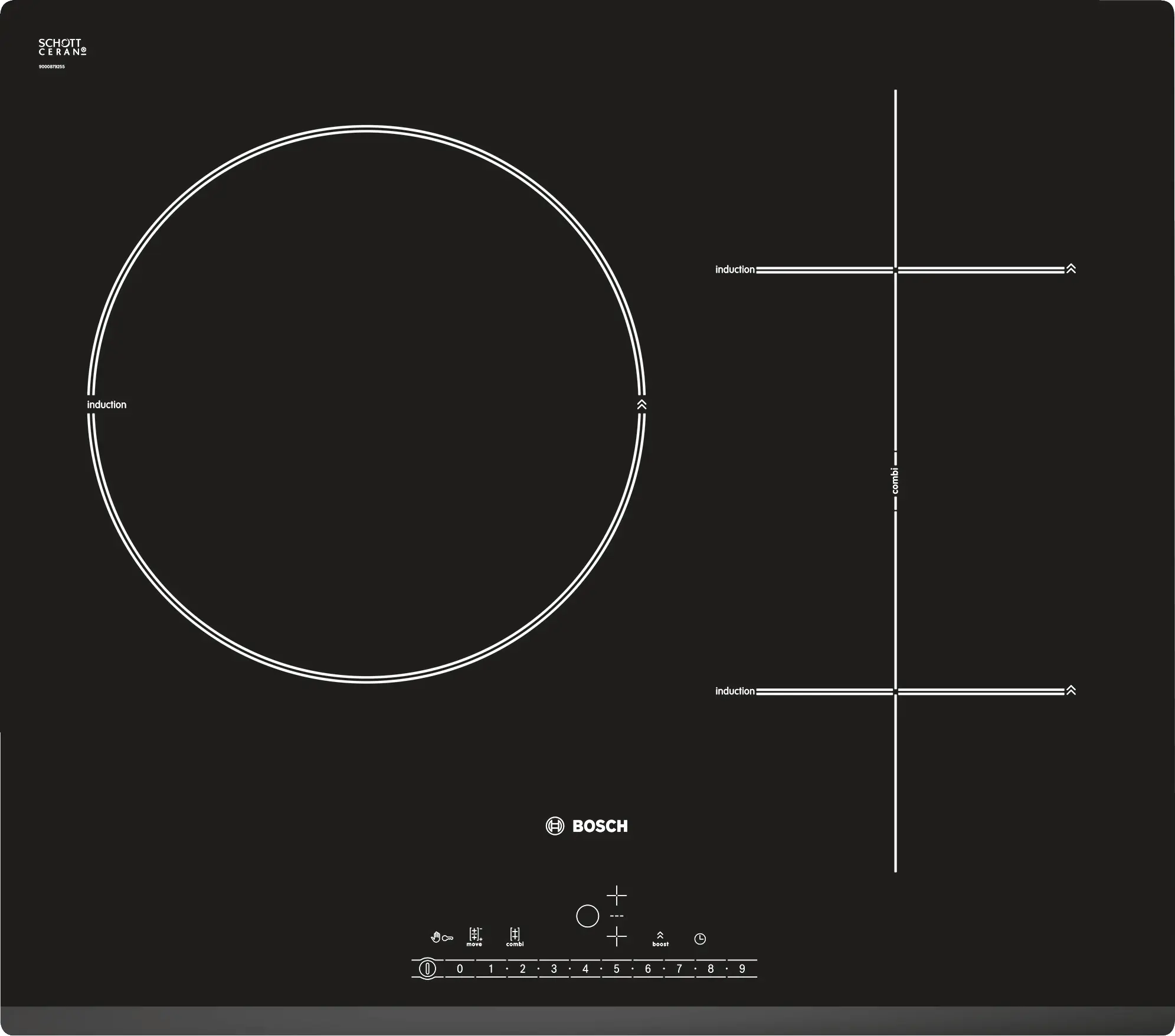Click the Bosch logo
Viewport: 1175px width, 1036px height.
[587, 826]
